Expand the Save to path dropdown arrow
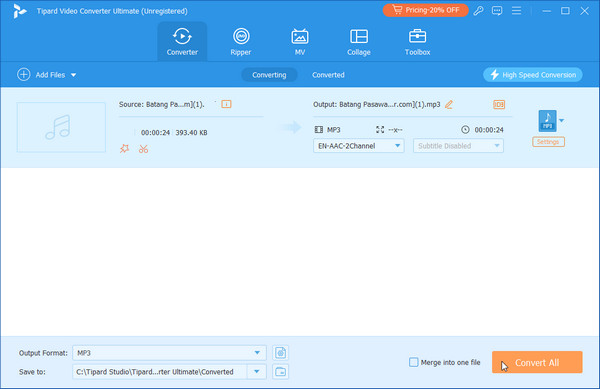This screenshot has width=600, height=389. [257, 372]
